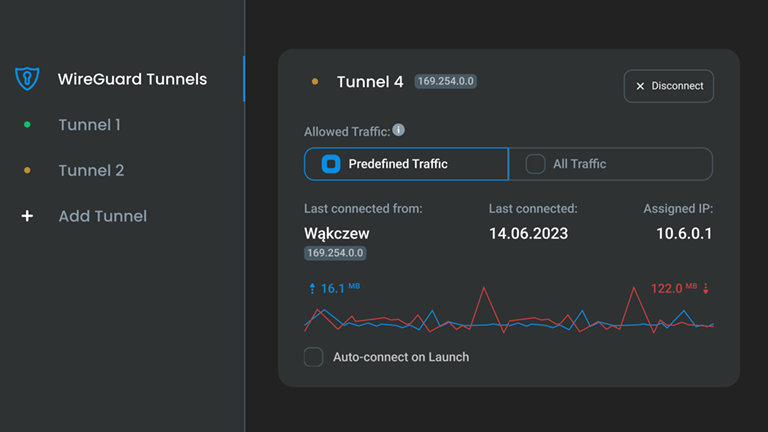Screen dimensions: 768x432
Task: Click the assigned IP 10.6.0.1
Action: click(685, 233)
